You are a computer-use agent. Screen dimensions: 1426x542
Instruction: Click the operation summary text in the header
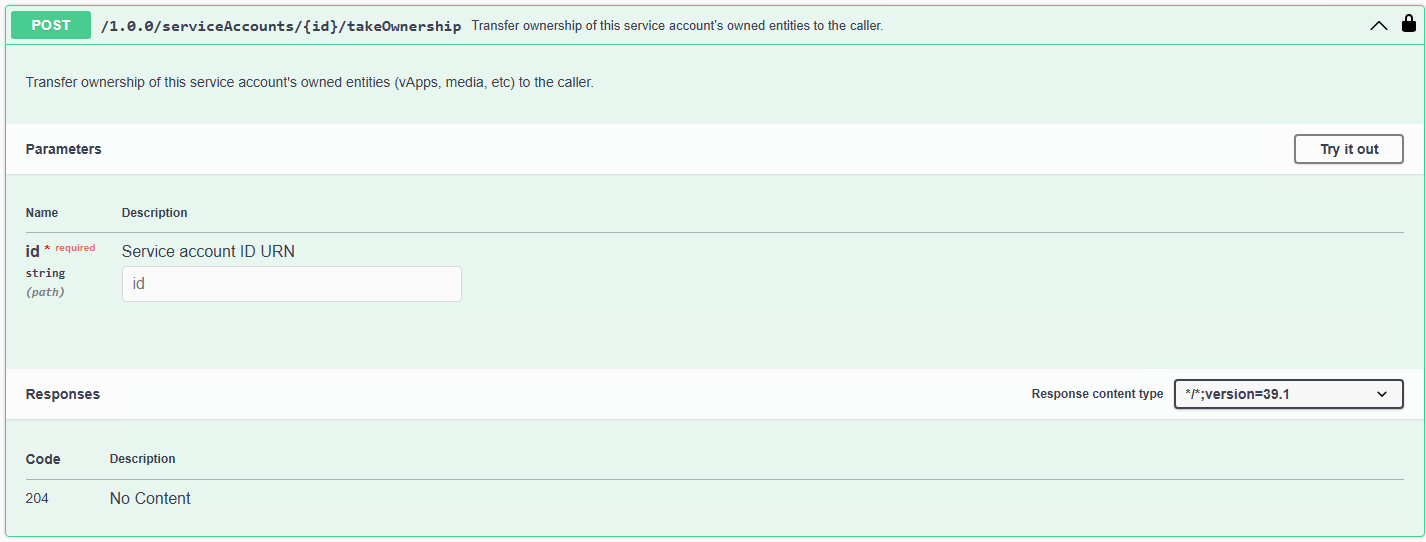pos(677,26)
